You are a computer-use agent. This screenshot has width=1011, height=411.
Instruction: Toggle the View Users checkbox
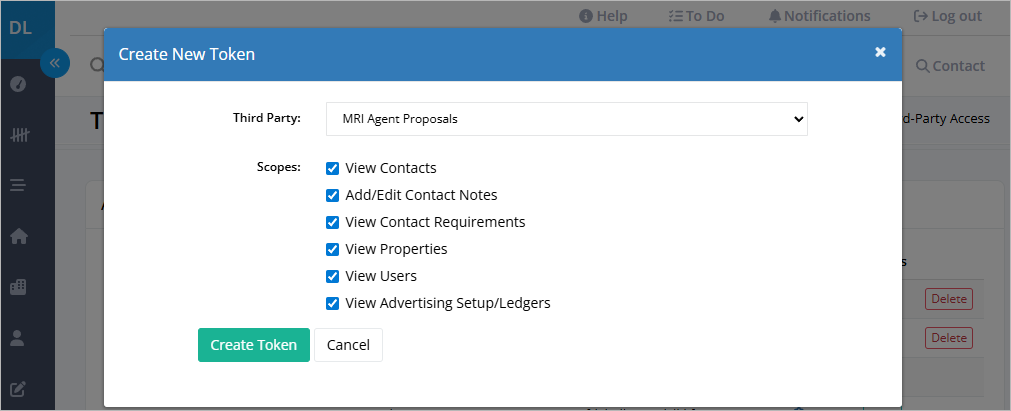332,276
